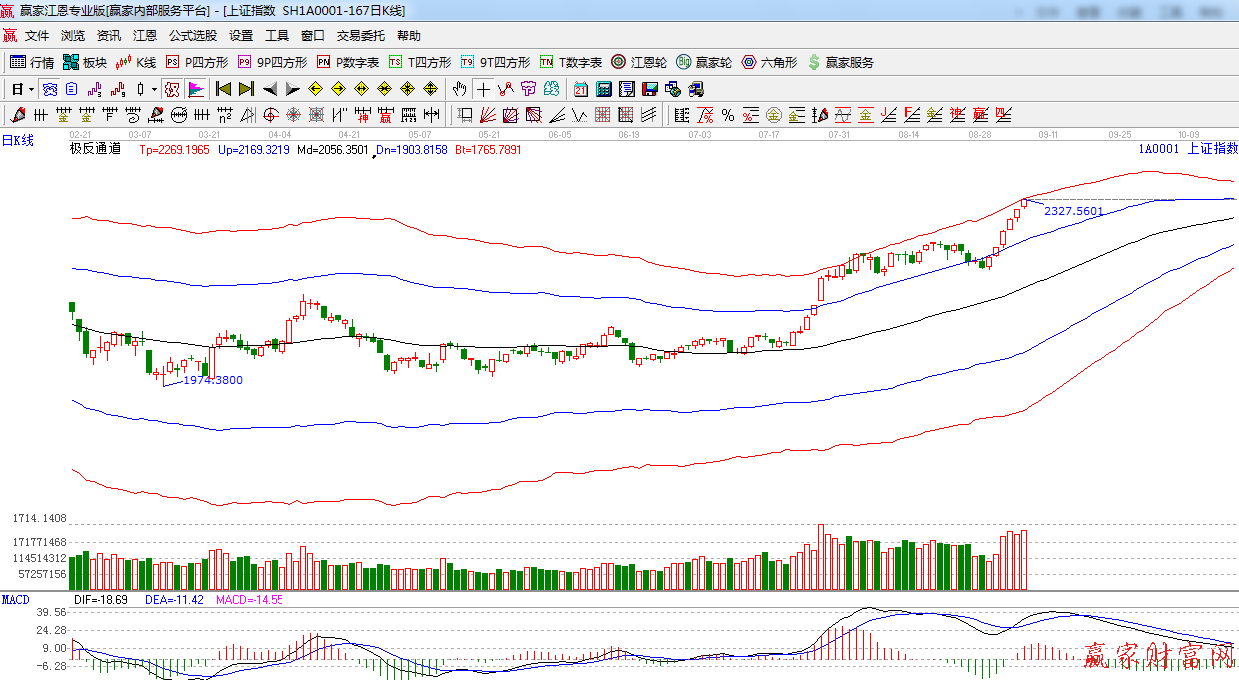Click the calendar date icon

[x=581, y=89]
